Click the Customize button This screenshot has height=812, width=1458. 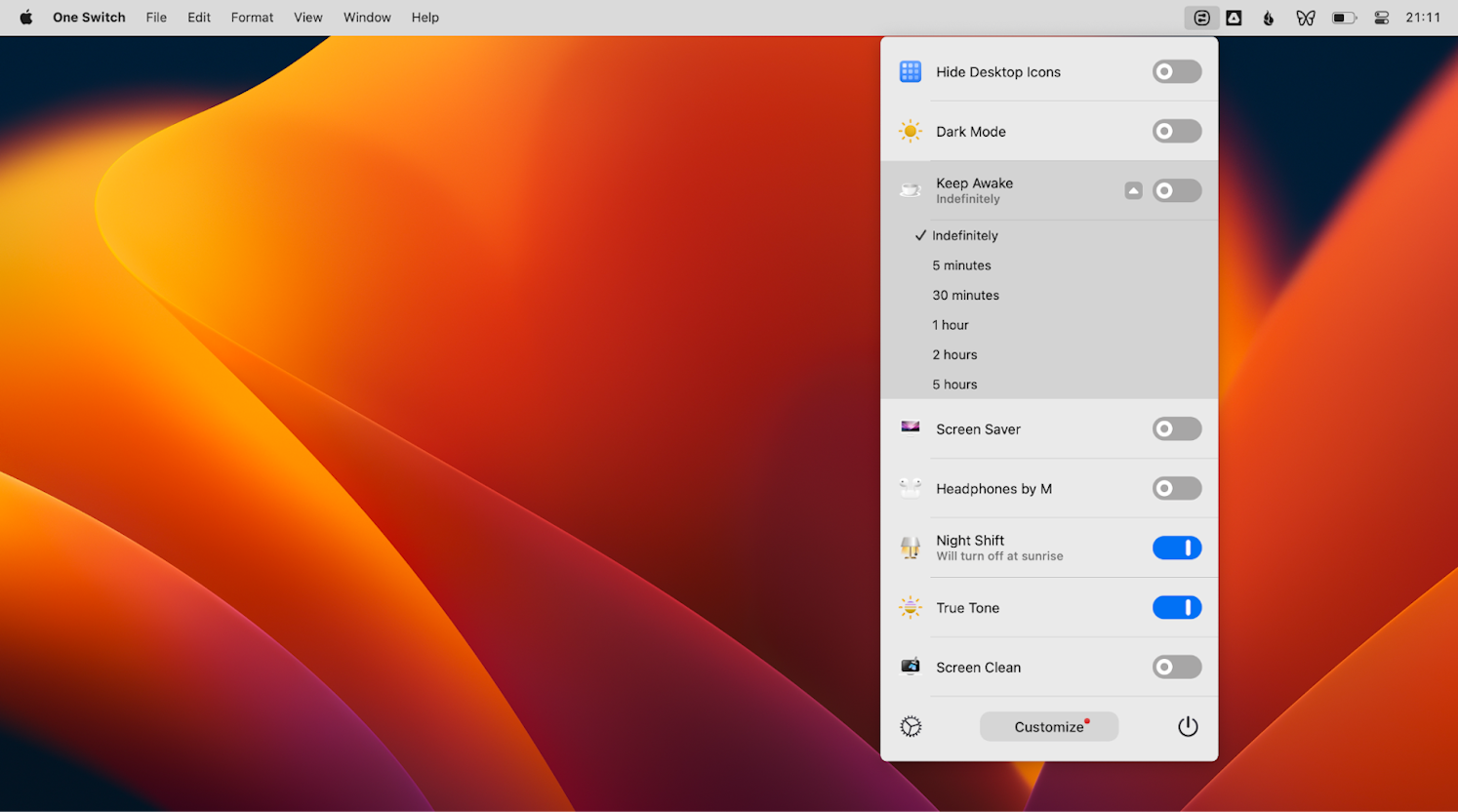click(x=1048, y=726)
